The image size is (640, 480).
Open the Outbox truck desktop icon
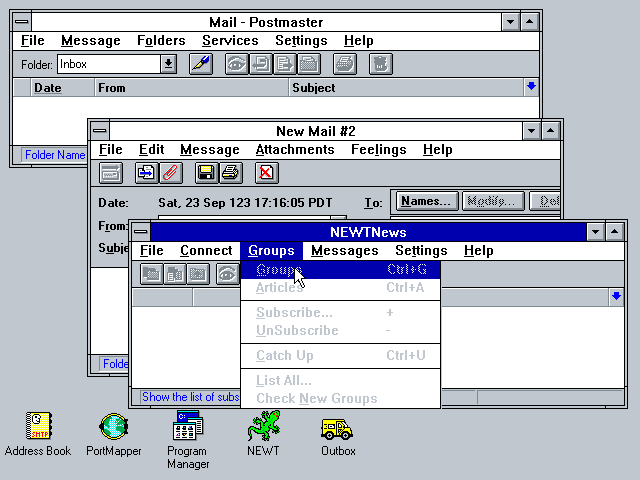pyautogui.click(x=338, y=437)
